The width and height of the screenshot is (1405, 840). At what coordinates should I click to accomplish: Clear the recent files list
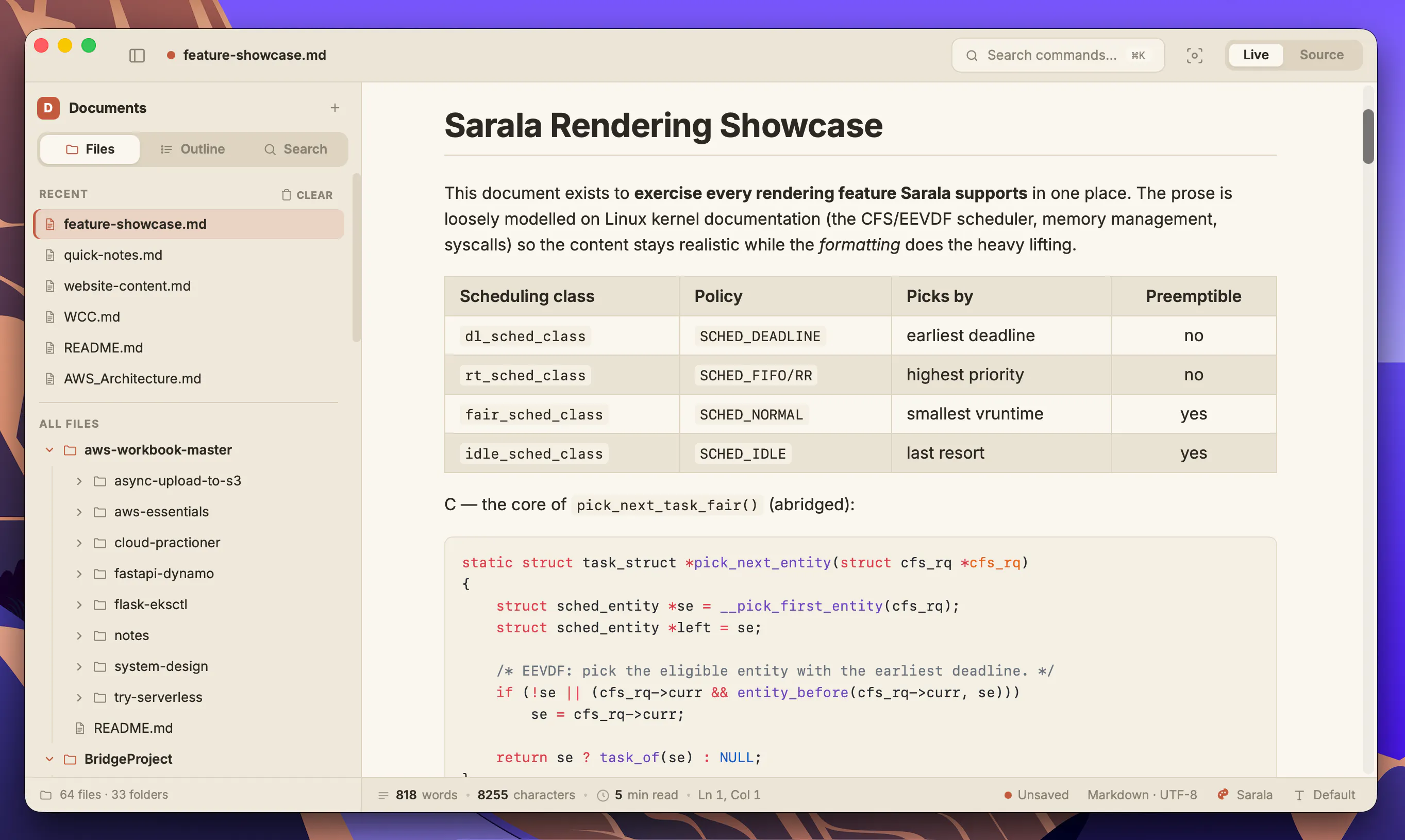[307, 195]
